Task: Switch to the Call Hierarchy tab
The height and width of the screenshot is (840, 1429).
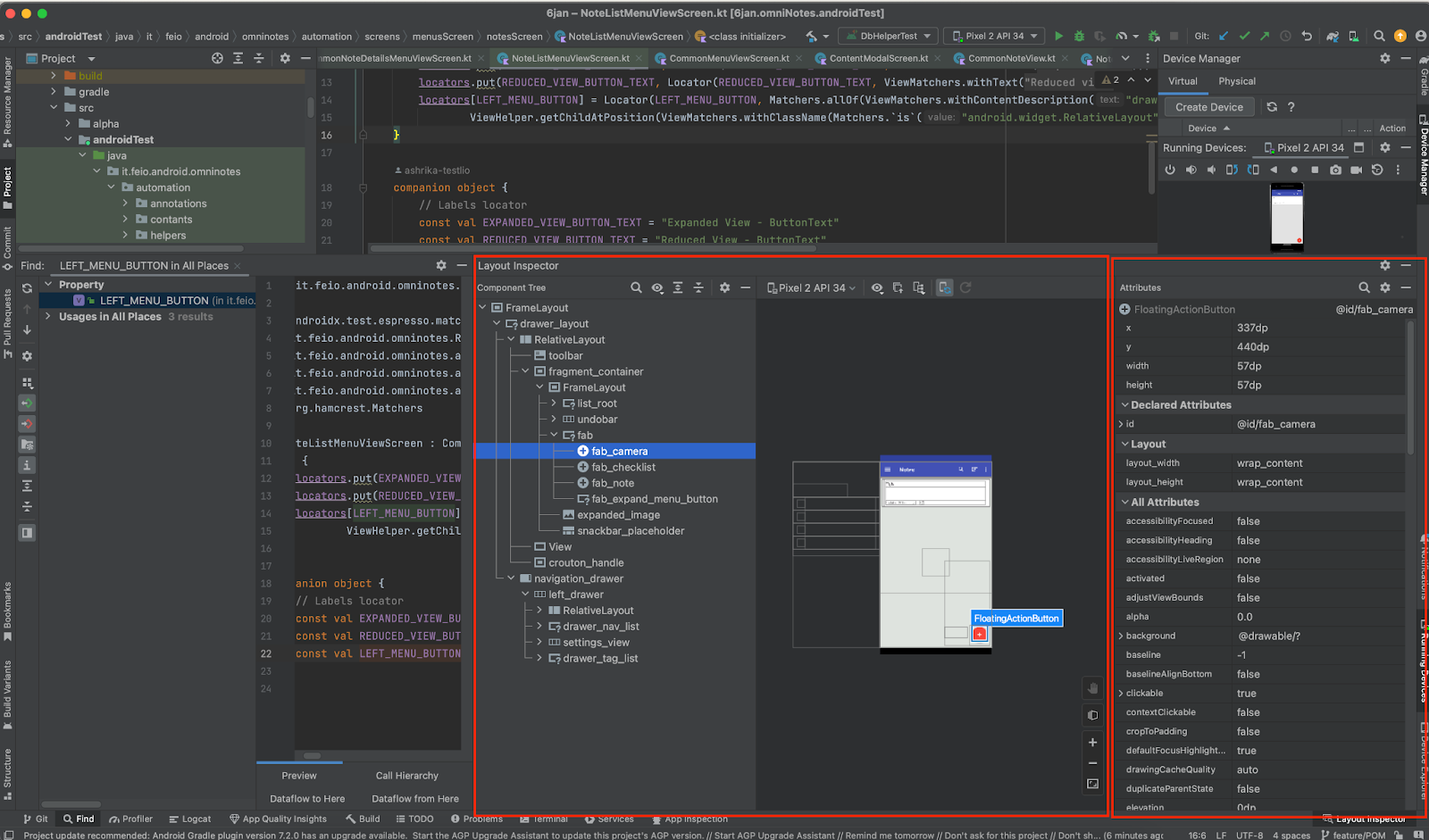Action: point(407,776)
